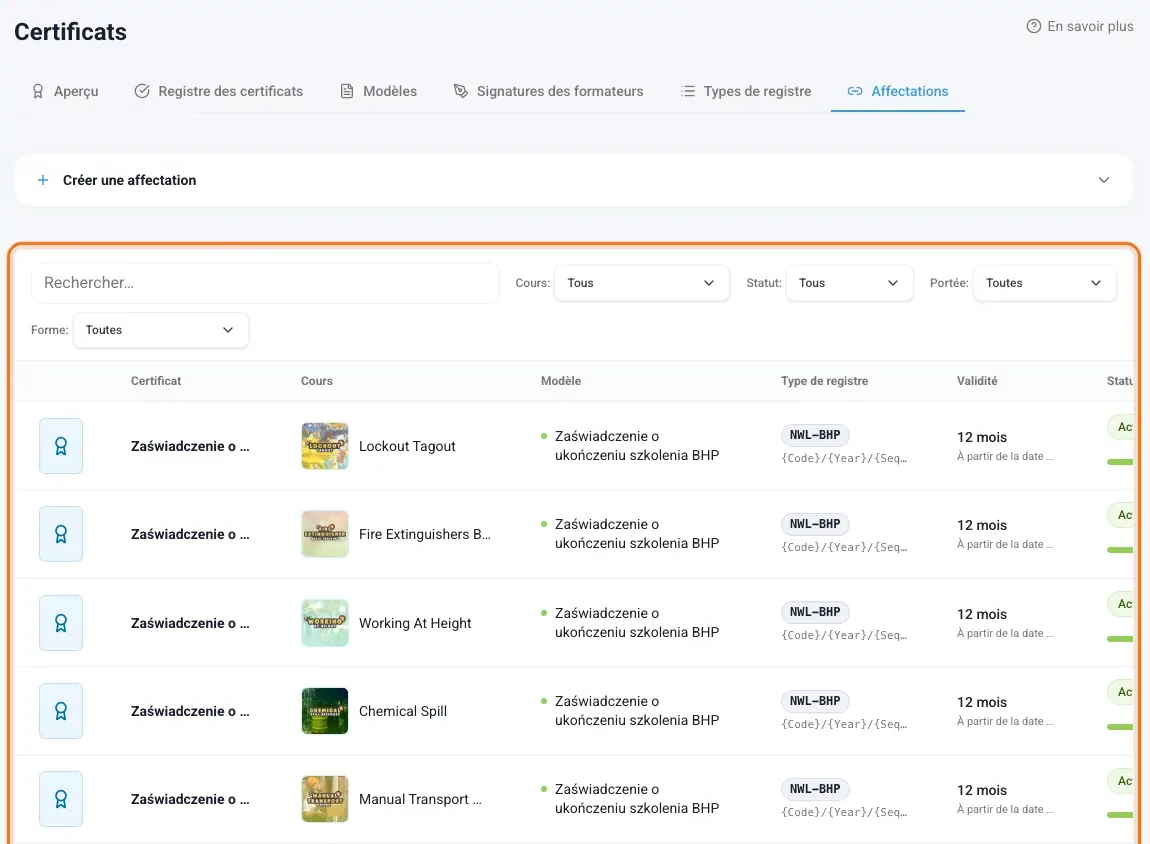Click the certificate ribbon icon in the Lockout Tagout row
This screenshot has width=1150, height=844.
coord(61,446)
